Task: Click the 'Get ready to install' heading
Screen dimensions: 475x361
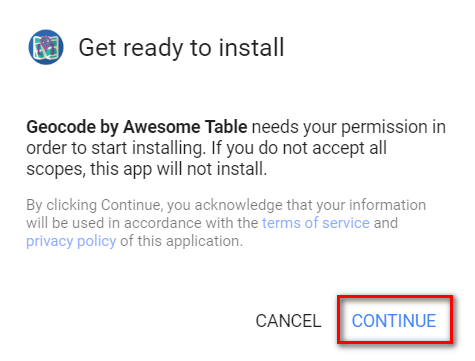Action: pyautogui.click(x=181, y=47)
